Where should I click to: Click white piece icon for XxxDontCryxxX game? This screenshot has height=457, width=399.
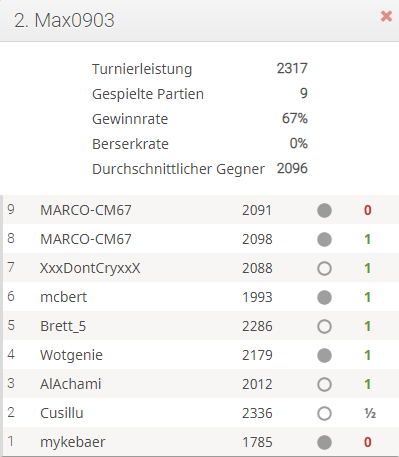point(324,268)
